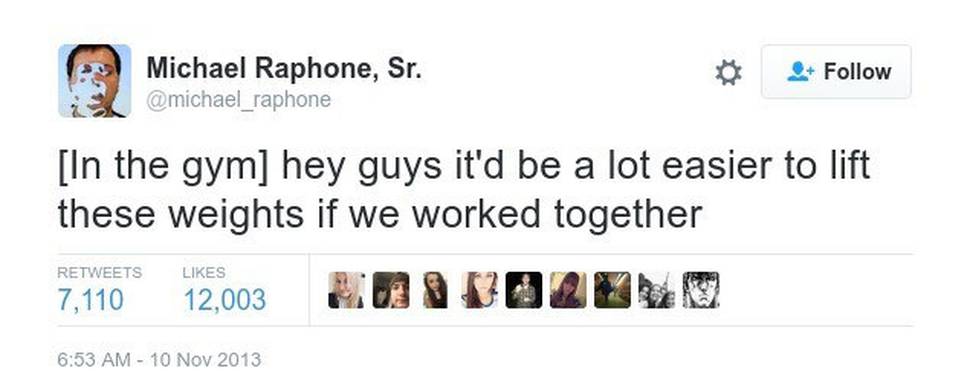Open avatar of person standing on black background
The width and height of the screenshot is (970, 371).
click(524, 290)
